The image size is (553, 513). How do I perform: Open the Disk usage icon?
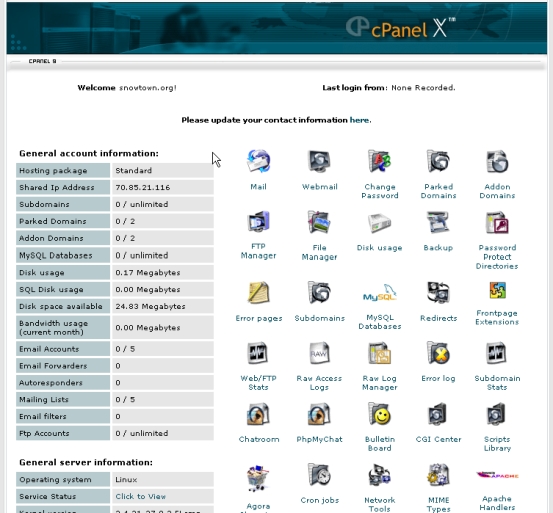(x=379, y=223)
